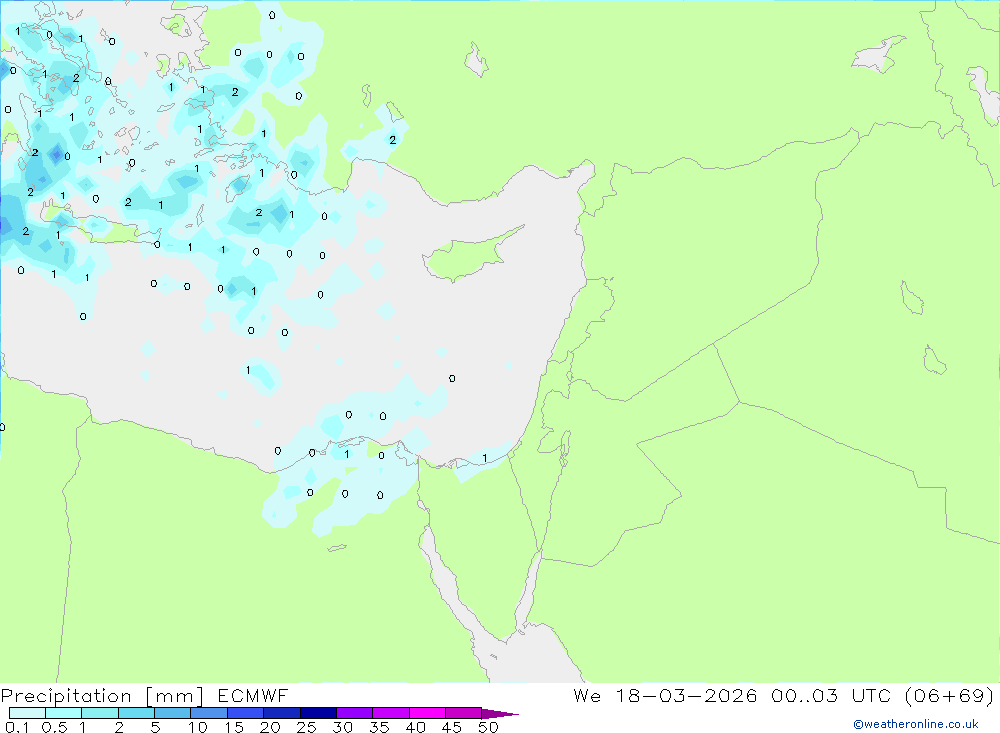Click the island of Cyprus on the map
The width and height of the screenshot is (1000, 733).
[x=464, y=258]
